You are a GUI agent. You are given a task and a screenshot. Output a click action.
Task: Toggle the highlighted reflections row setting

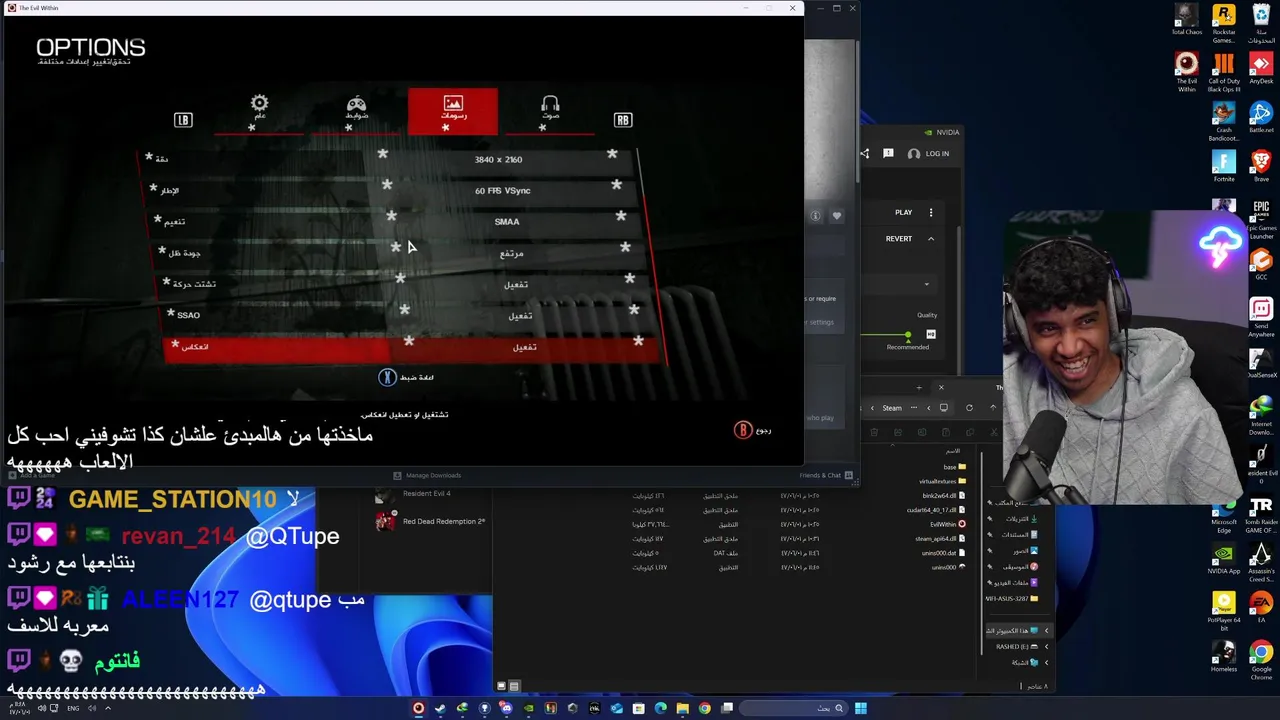pyautogui.click(x=410, y=346)
